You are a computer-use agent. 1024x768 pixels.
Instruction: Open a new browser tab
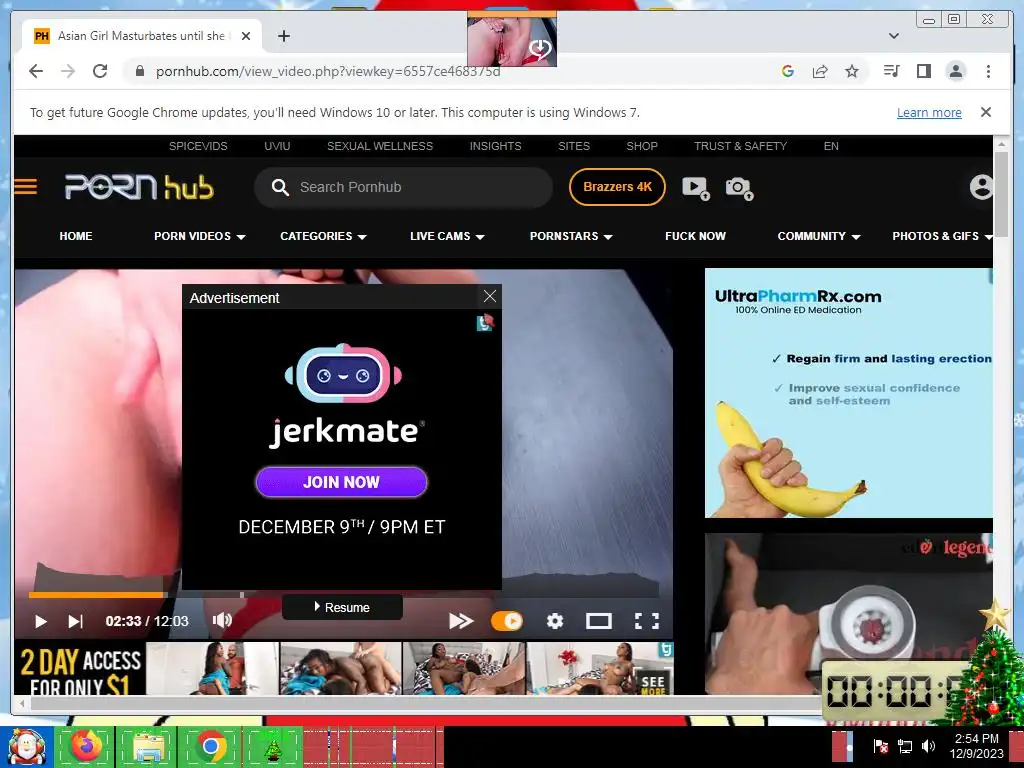point(283,36)
